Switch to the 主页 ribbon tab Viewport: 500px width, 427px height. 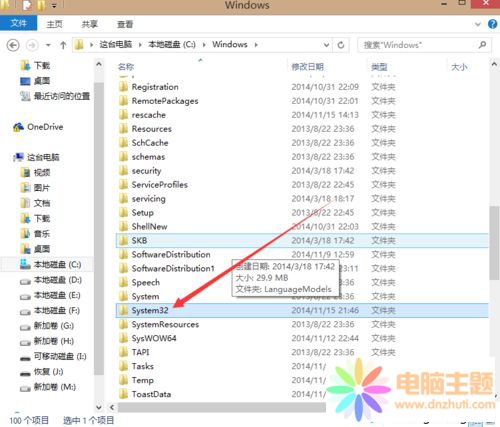pyautogui.click(x=54, y=24)
